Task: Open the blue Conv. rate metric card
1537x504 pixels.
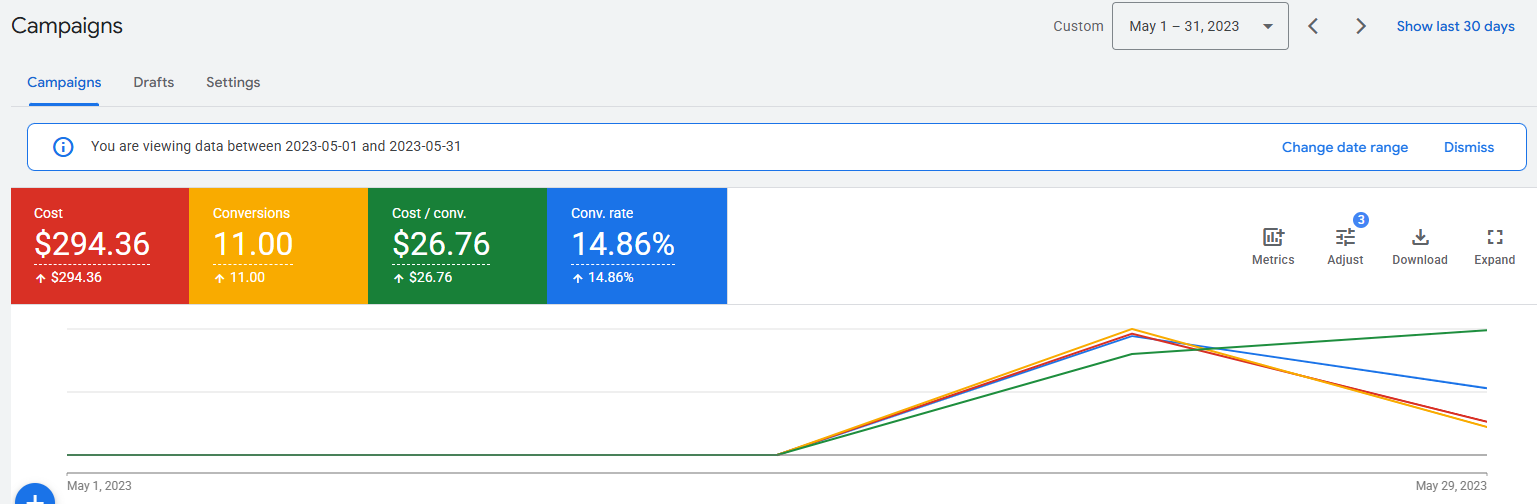Action: click(x=637, y=245)
